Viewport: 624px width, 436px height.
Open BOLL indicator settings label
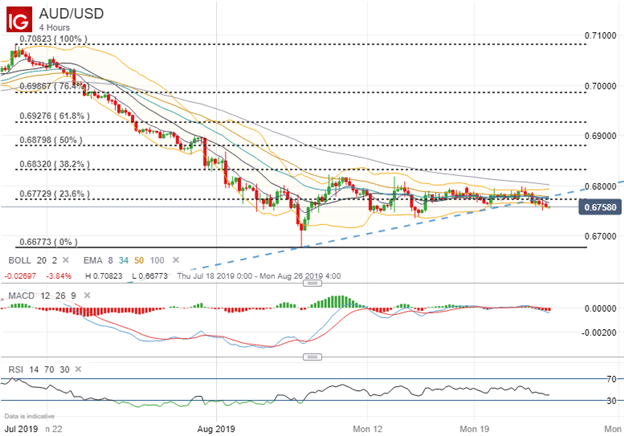coord(20,261)
